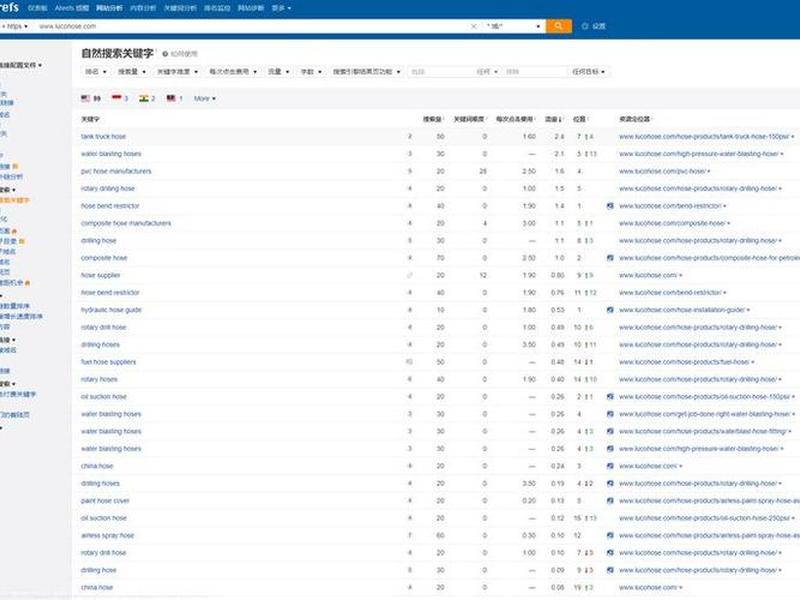This screenshot has width=800, height=600.
Task: Click the include-keyword filter input field
Action: pos(442,72)
